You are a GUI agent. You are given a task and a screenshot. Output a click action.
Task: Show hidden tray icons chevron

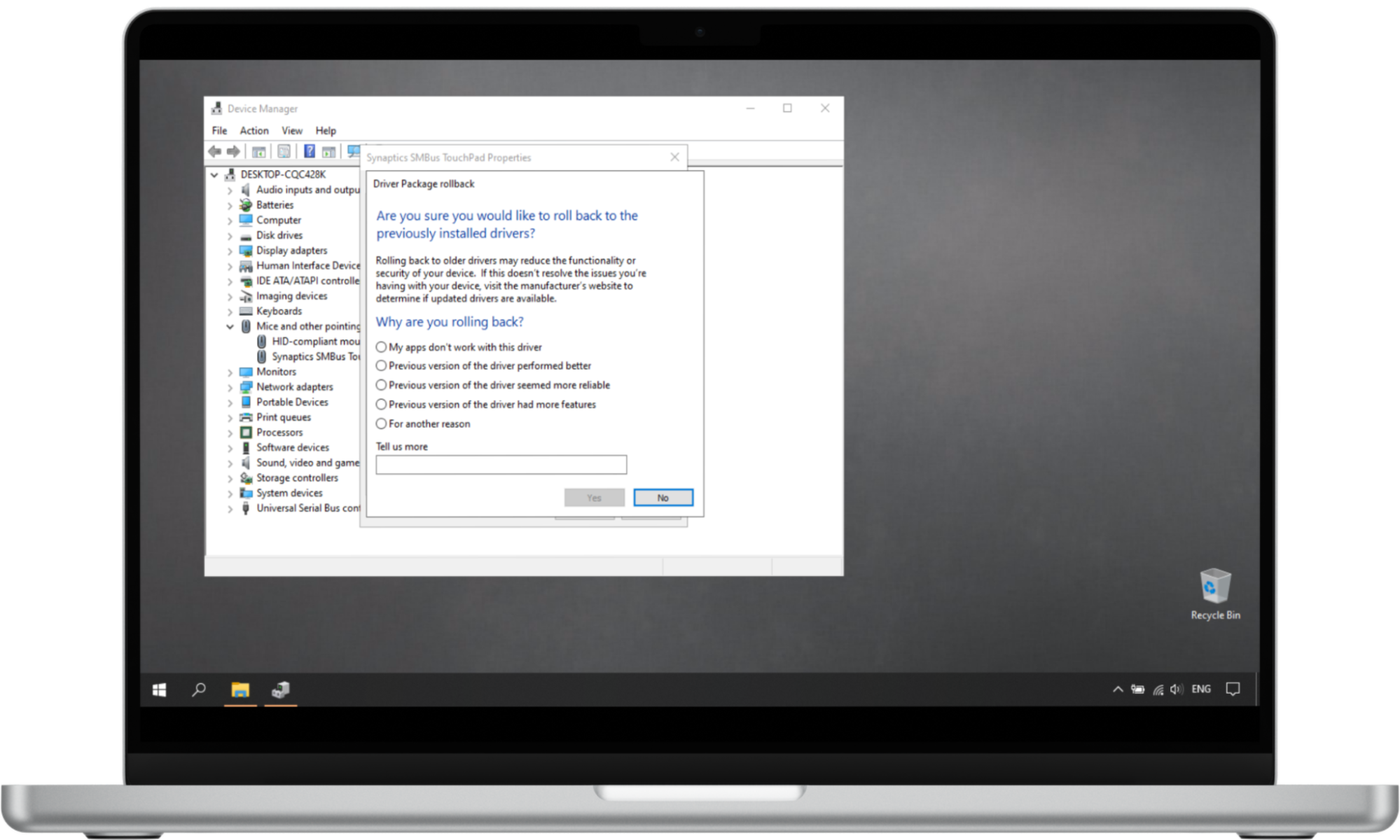(1118, 689)
